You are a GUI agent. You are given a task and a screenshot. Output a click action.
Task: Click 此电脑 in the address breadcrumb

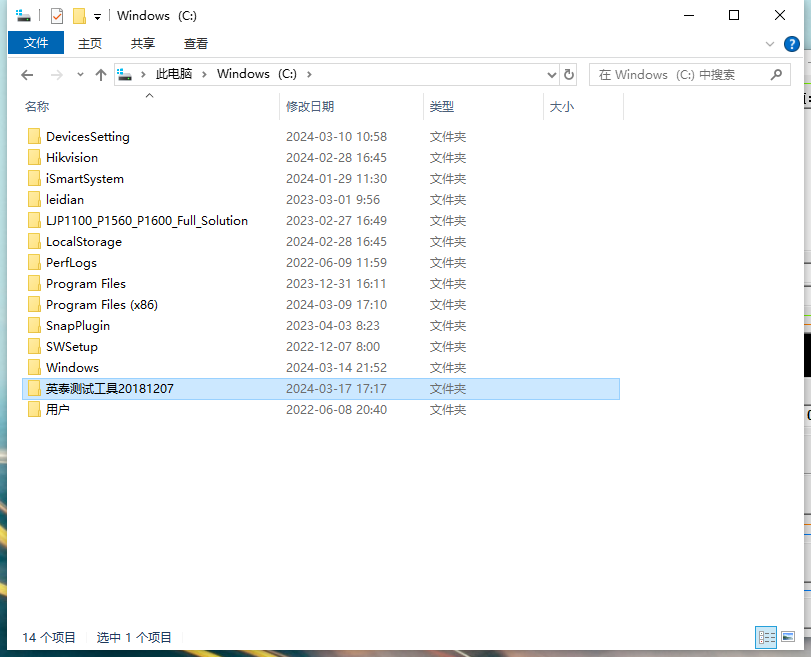174,74
